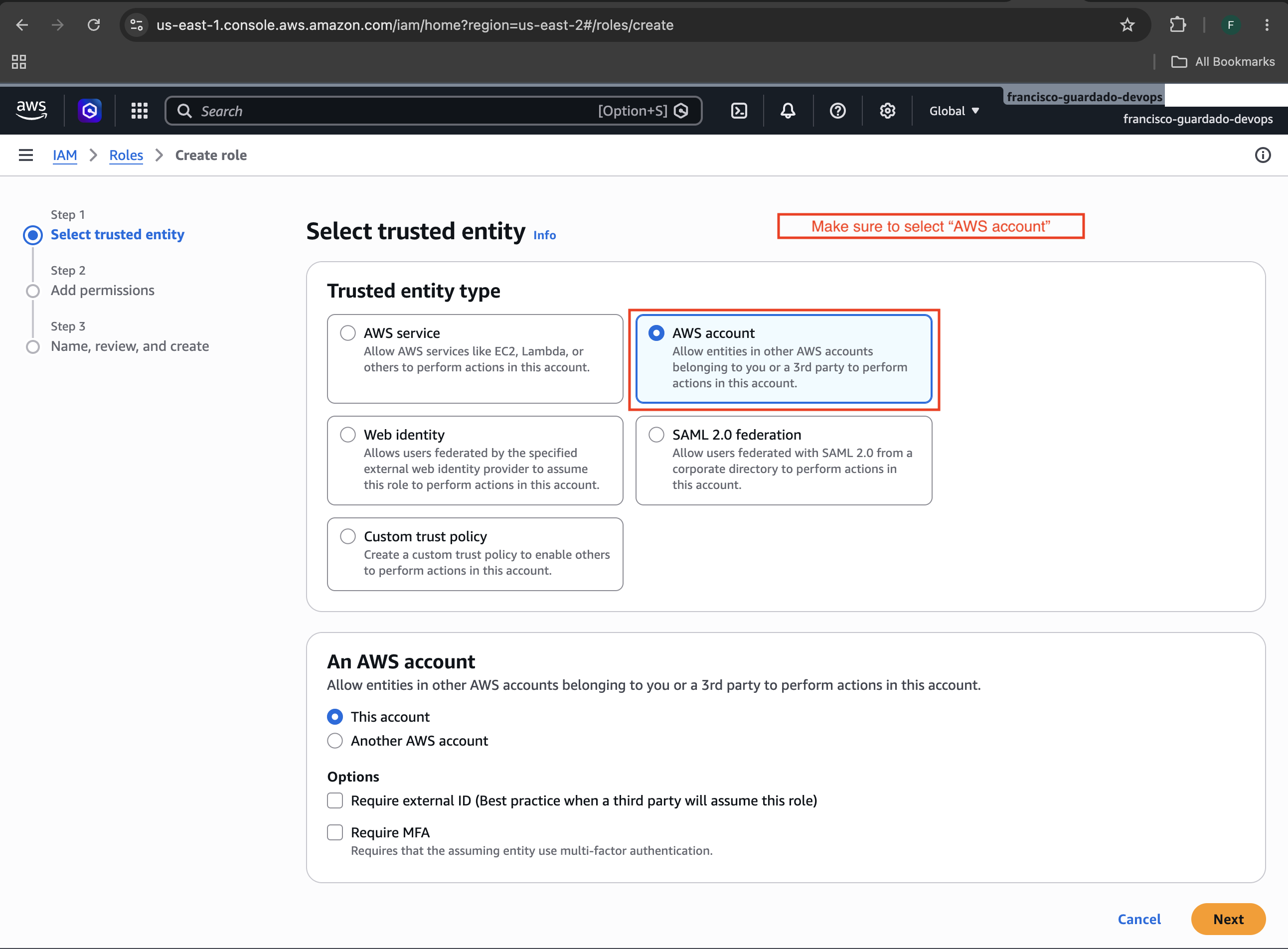The image size is (1288, 949).
Task: Open the help question mark menu
Action: (837, 111)
